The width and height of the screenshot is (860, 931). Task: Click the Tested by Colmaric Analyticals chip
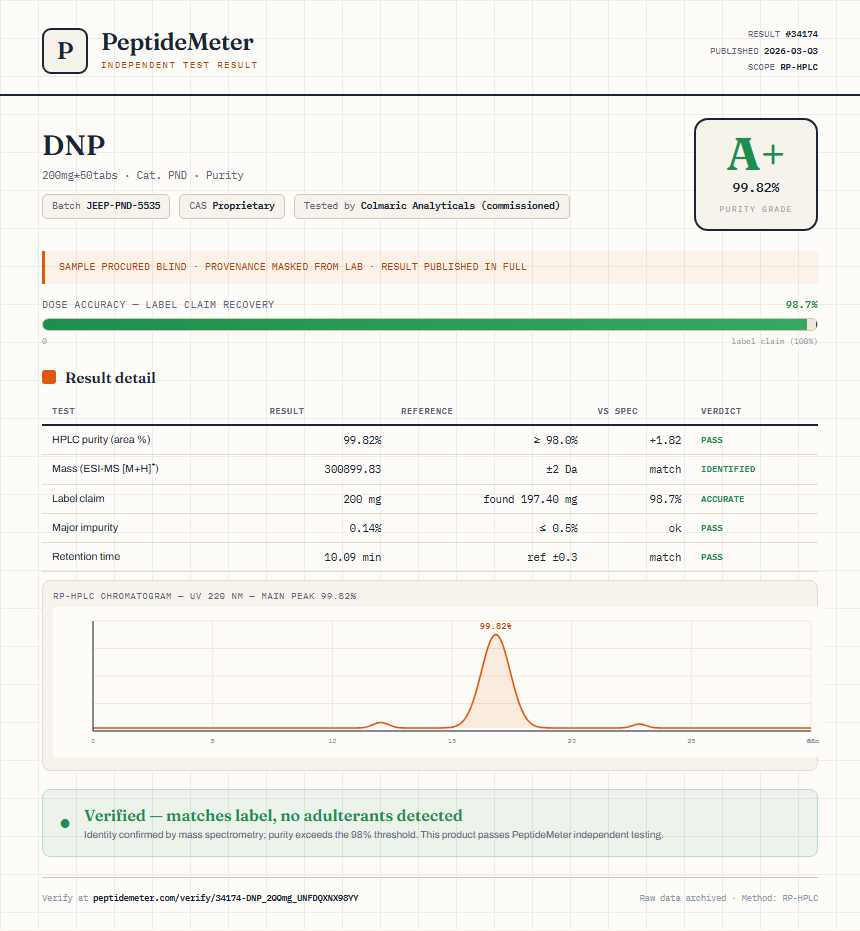pos(432,206)
